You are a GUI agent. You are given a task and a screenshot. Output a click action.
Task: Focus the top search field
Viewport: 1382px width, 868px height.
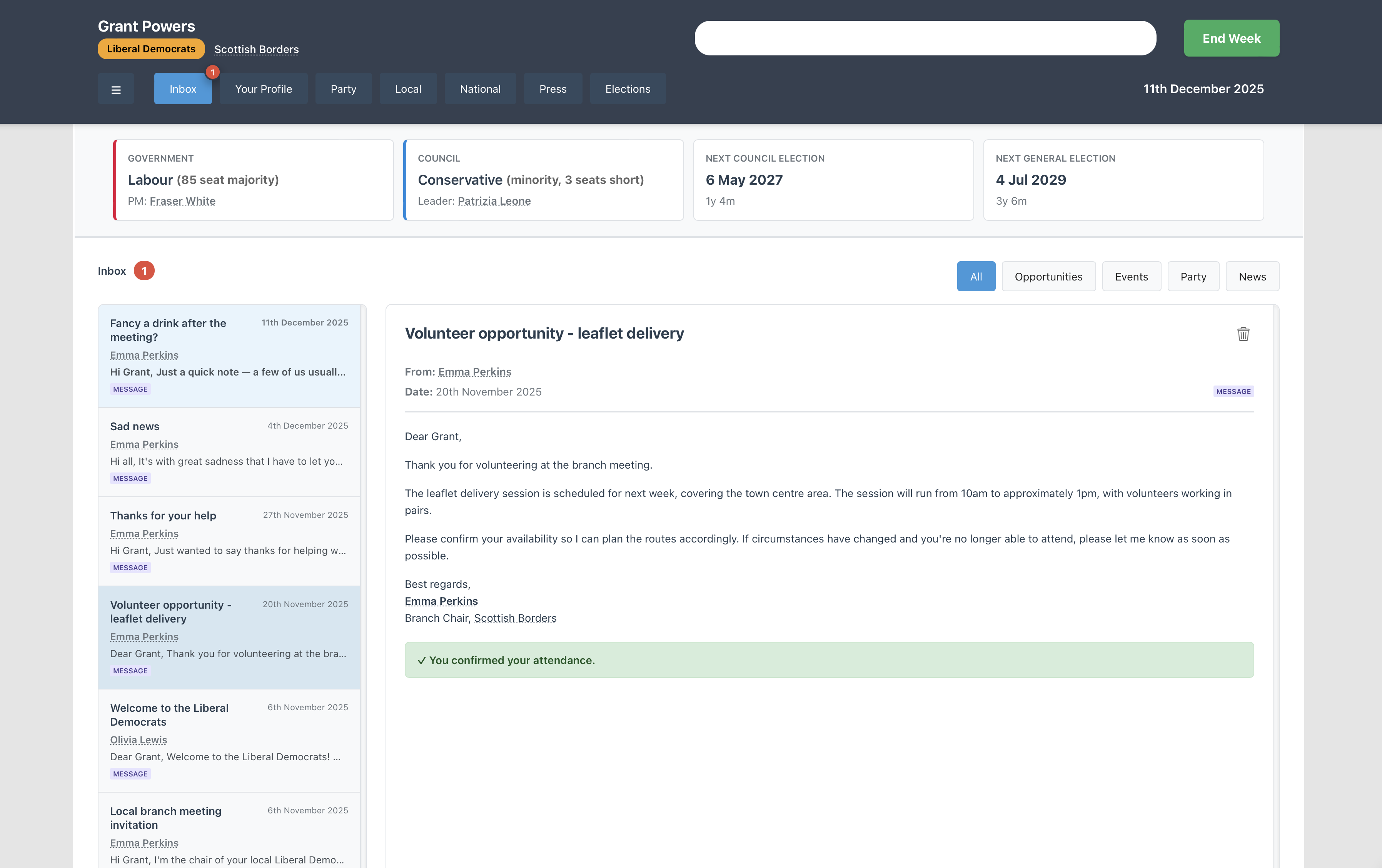[925, 38]
